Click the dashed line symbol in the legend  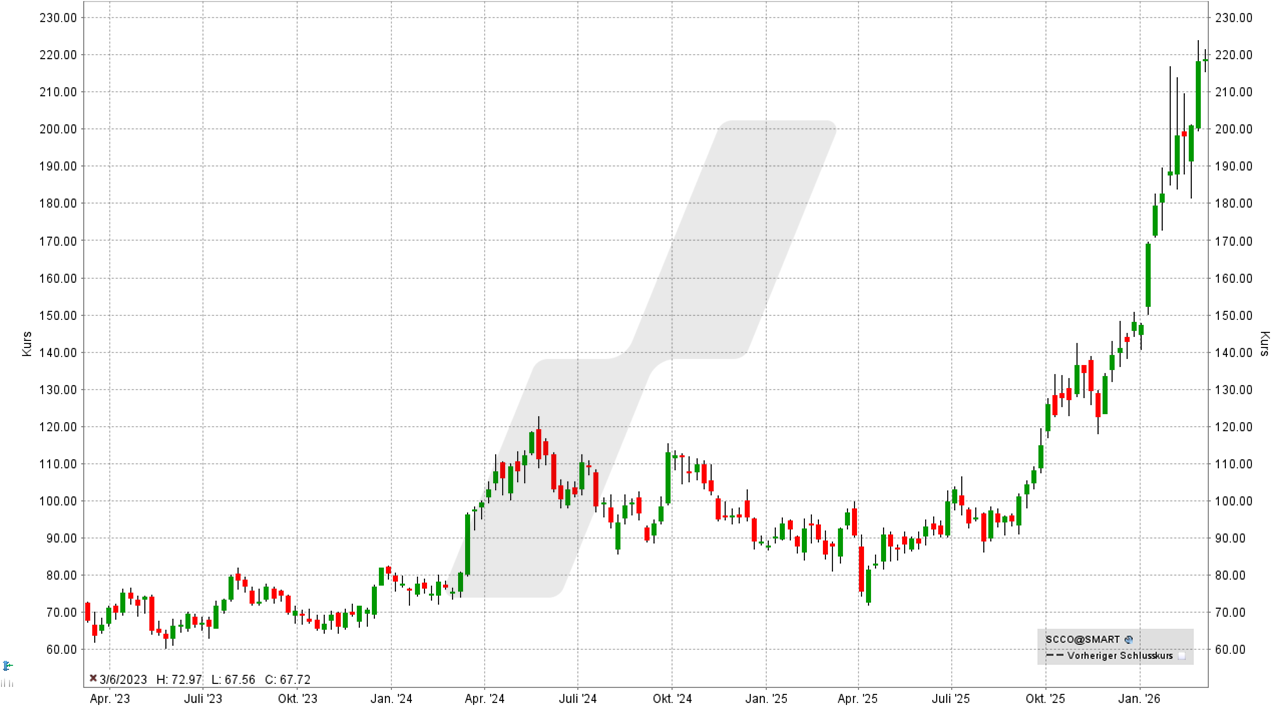pyautogui.click(x=1055, y=655)
